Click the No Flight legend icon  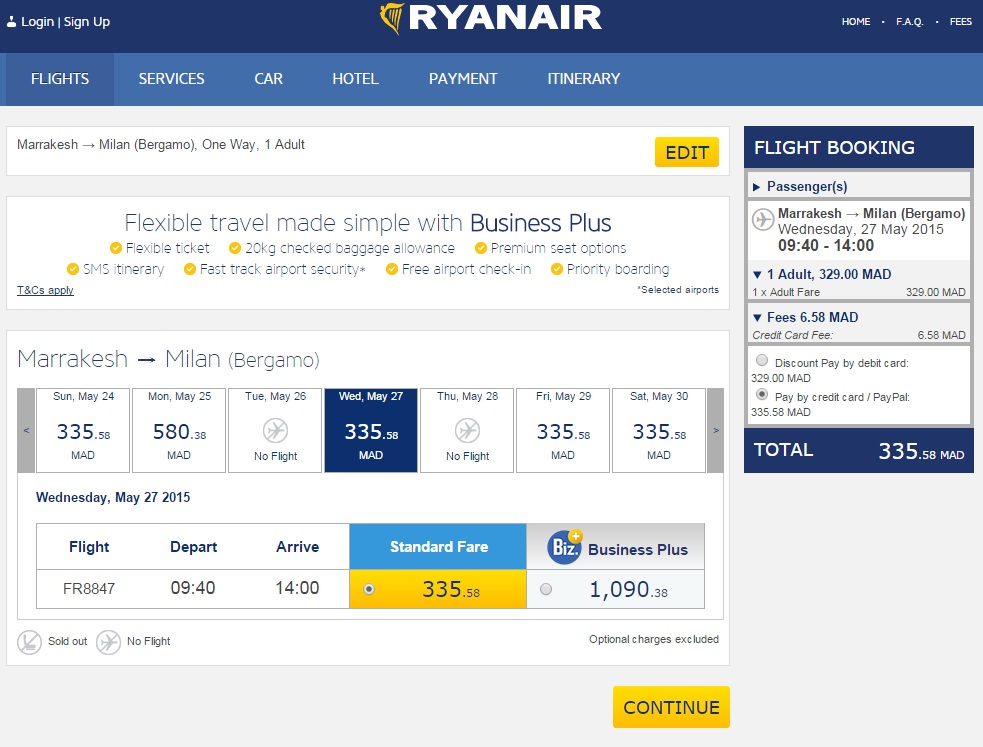[108, 642]
